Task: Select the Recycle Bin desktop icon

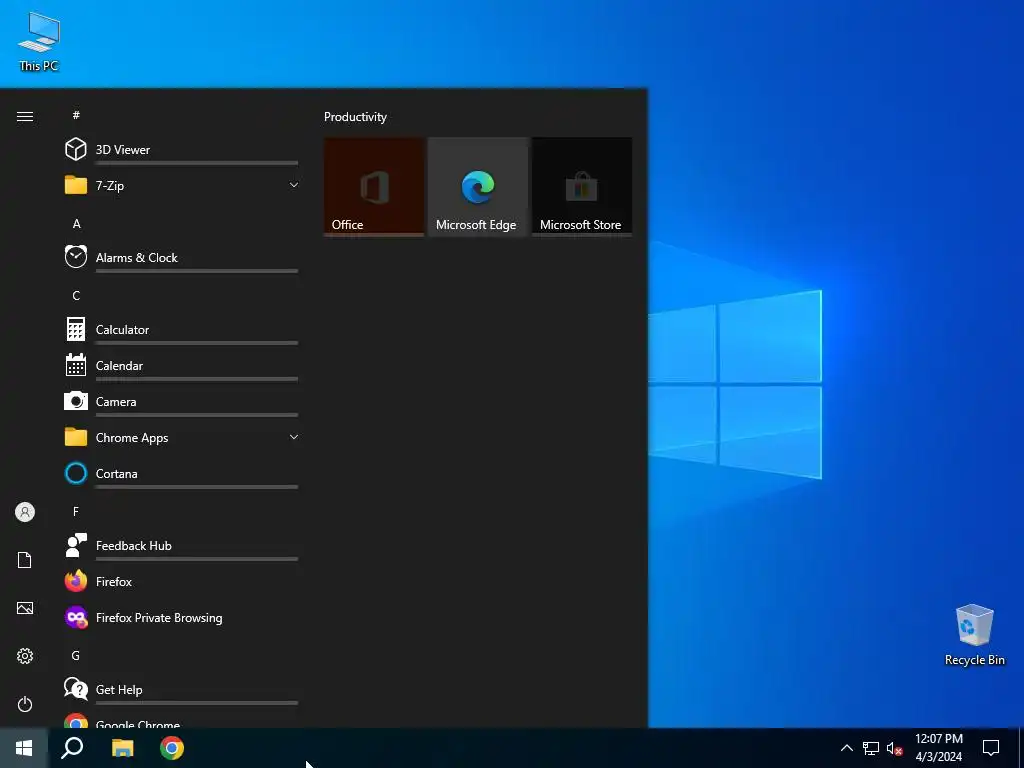Action: [x=974, y=635]
